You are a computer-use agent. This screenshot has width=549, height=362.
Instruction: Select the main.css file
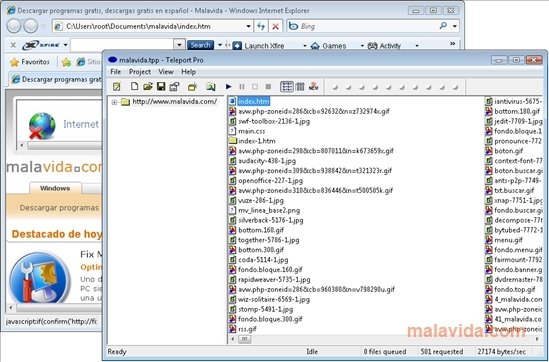pos(251,131)
